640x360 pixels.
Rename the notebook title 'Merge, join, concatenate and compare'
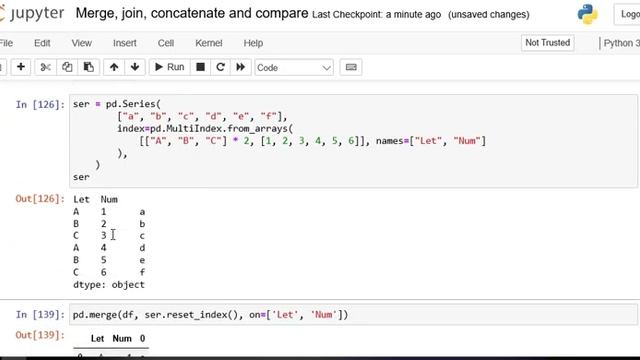(x=192, y=13)
